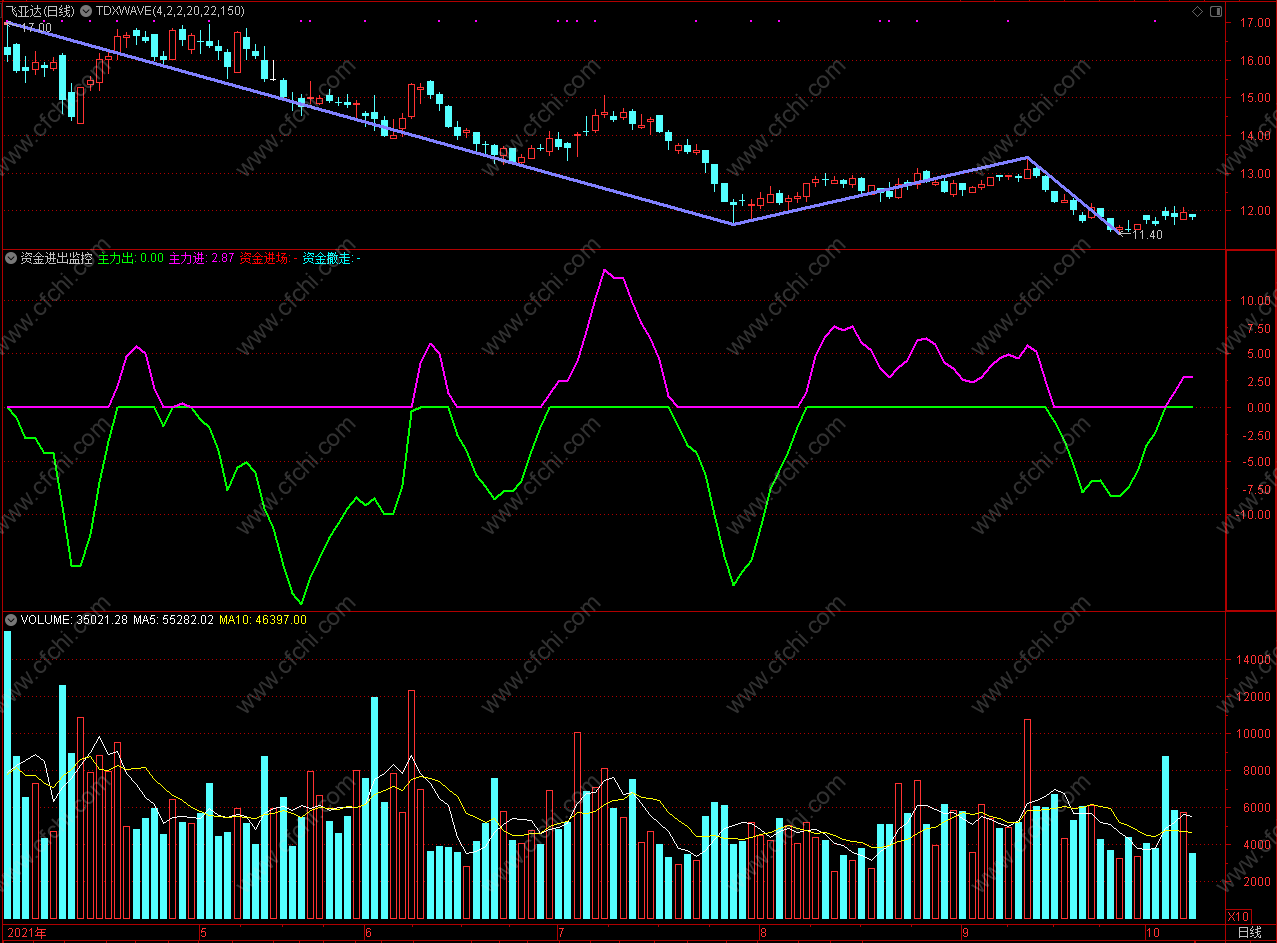Click the 2021年 label on the time axis
Viewport: 1277px width, 943px height.
click(x=26, y=932)
